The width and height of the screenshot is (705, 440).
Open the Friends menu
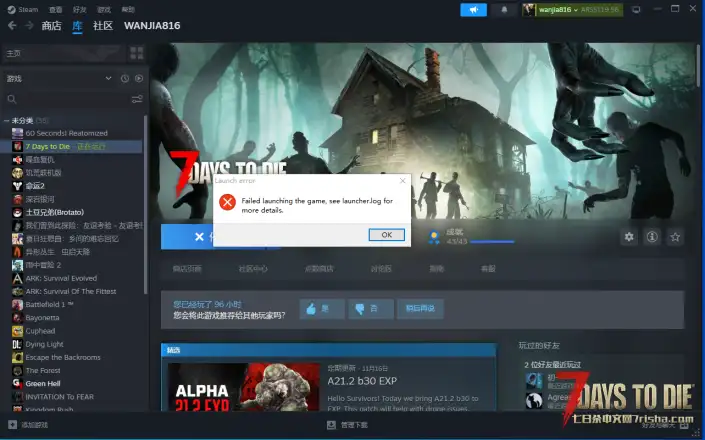pos(80,9)
